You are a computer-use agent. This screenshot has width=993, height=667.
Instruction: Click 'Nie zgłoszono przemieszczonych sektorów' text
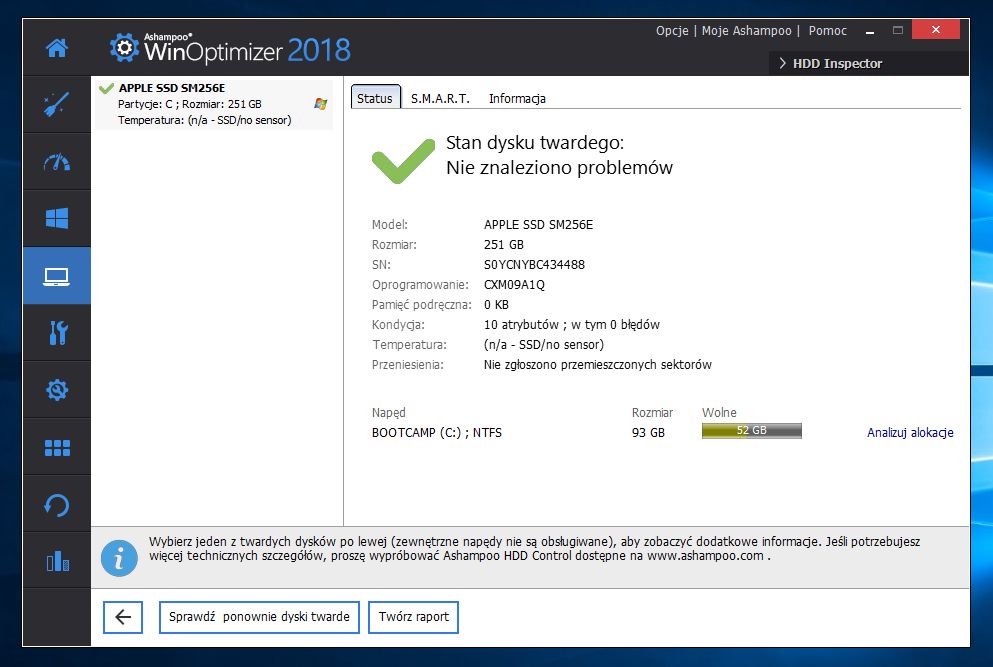point(597,365)
